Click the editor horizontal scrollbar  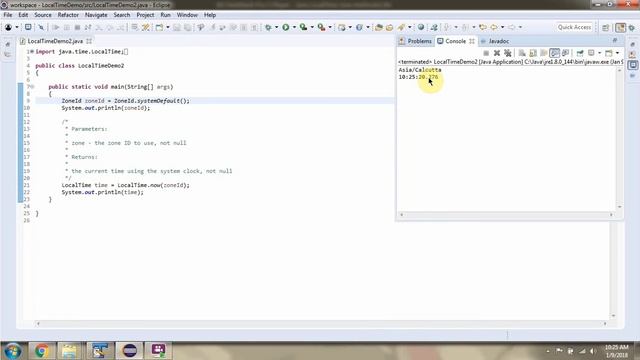click(321, 324)
